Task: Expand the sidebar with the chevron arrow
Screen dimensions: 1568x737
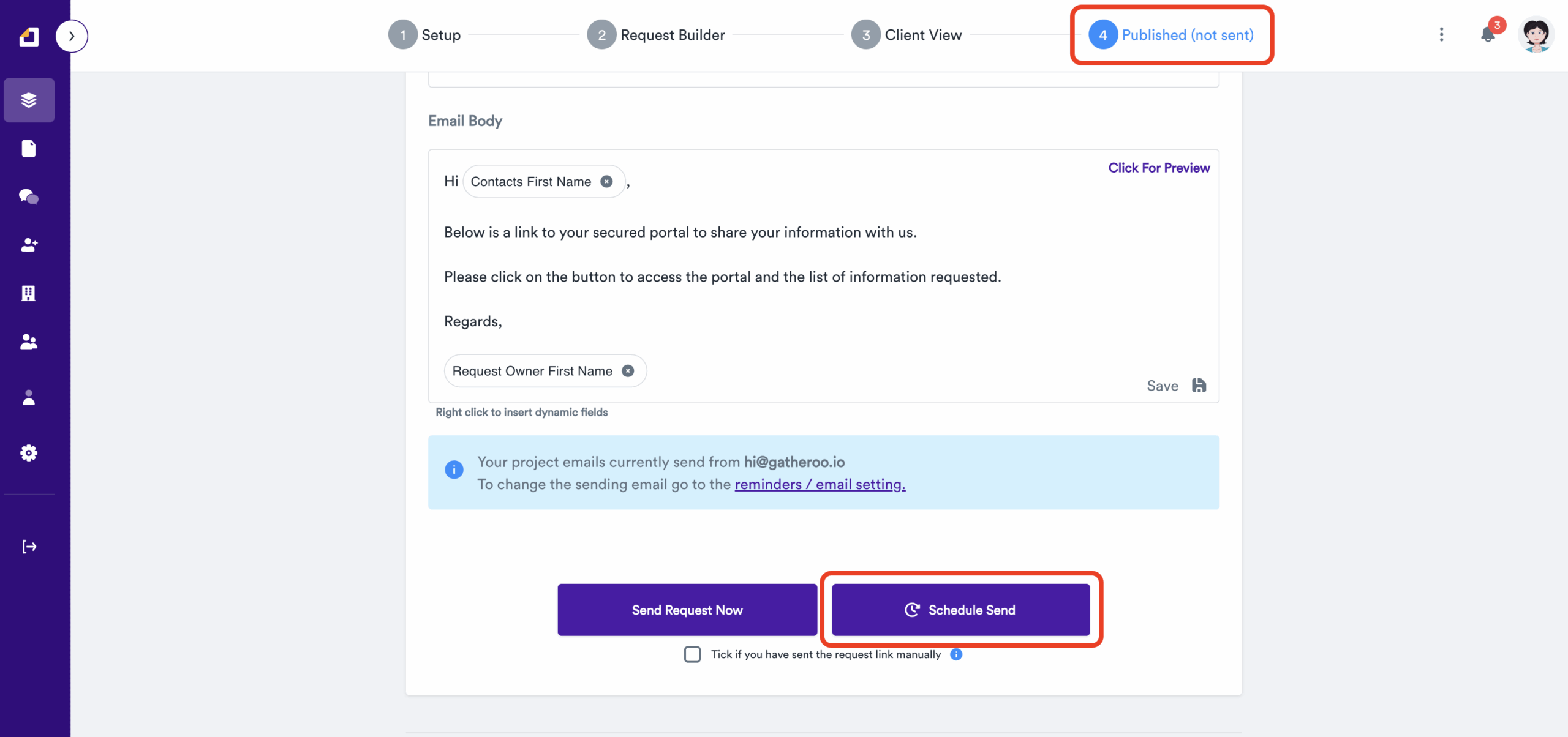Action: point(72,36)
